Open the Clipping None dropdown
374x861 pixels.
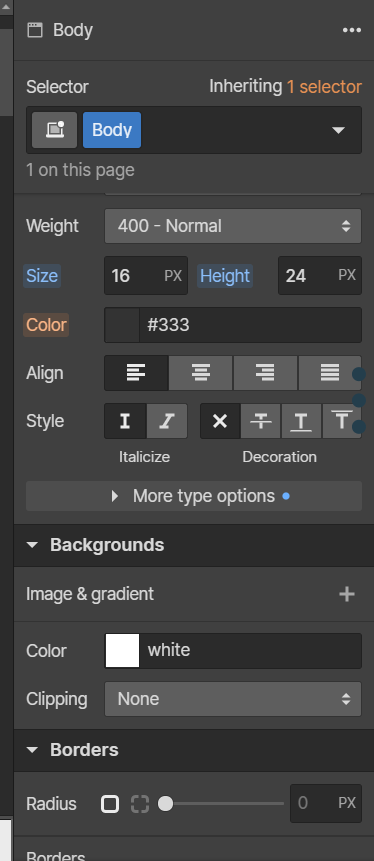233,699
